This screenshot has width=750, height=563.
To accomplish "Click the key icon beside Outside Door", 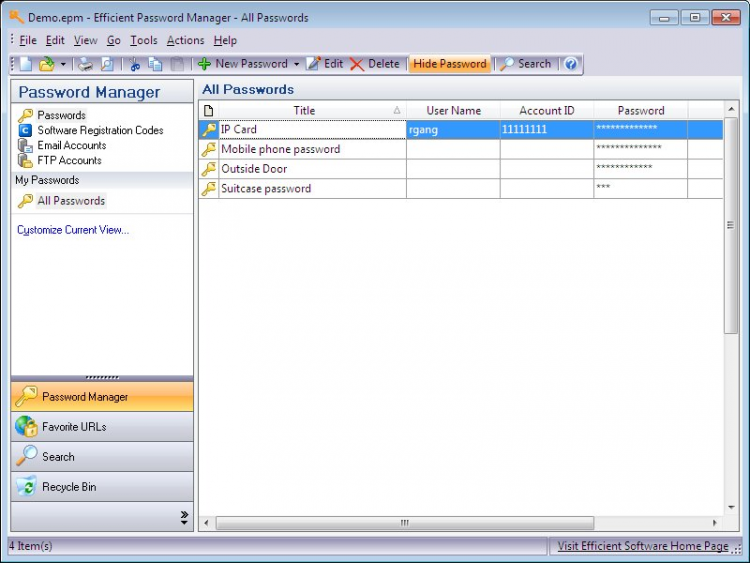I will [209, 169].
